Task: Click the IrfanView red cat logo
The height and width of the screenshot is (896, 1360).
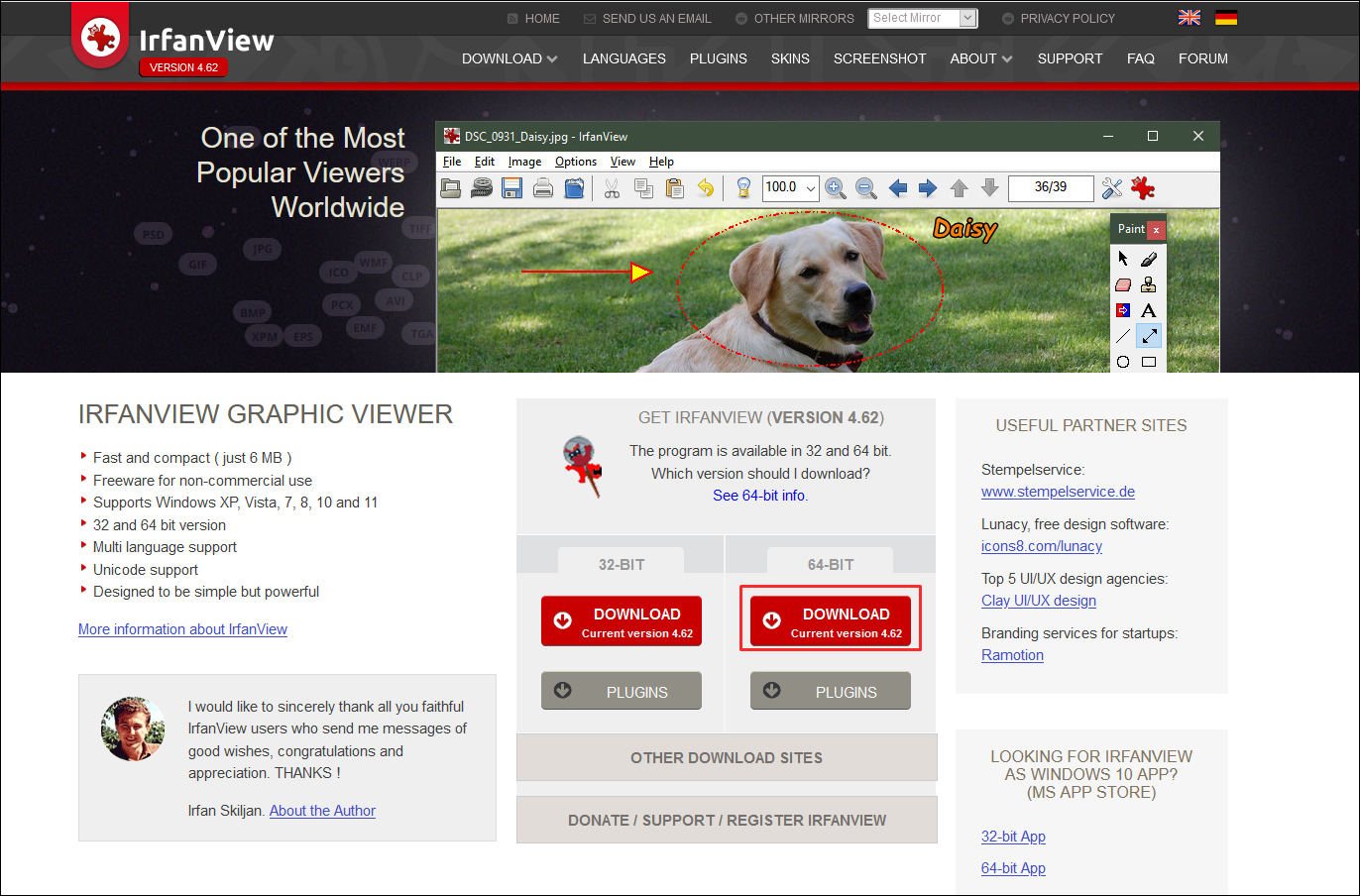Action: pyautogui.click(x=100, y=38)
